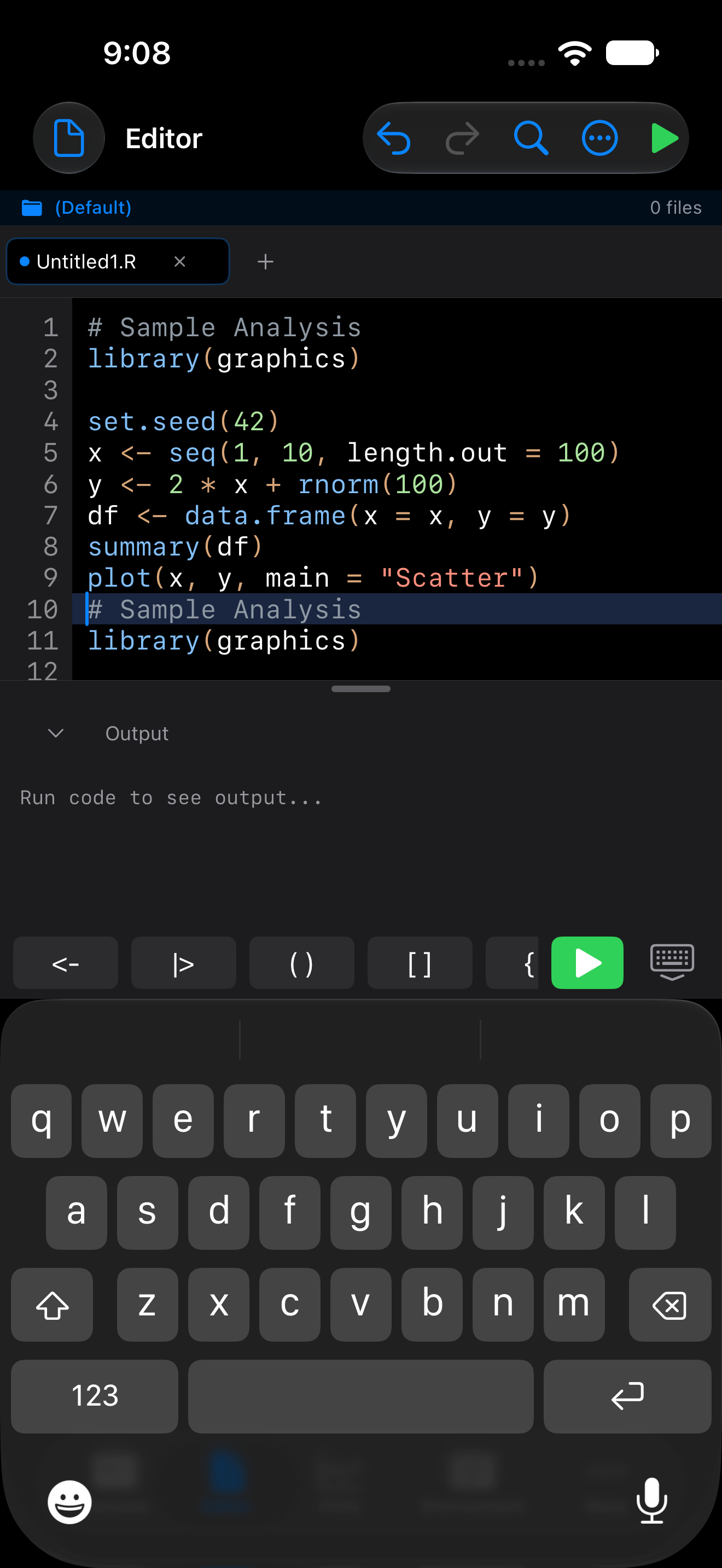Tap the l key on keyboard
This screenshot has height=1568, width=722.
click(645, 1213)
